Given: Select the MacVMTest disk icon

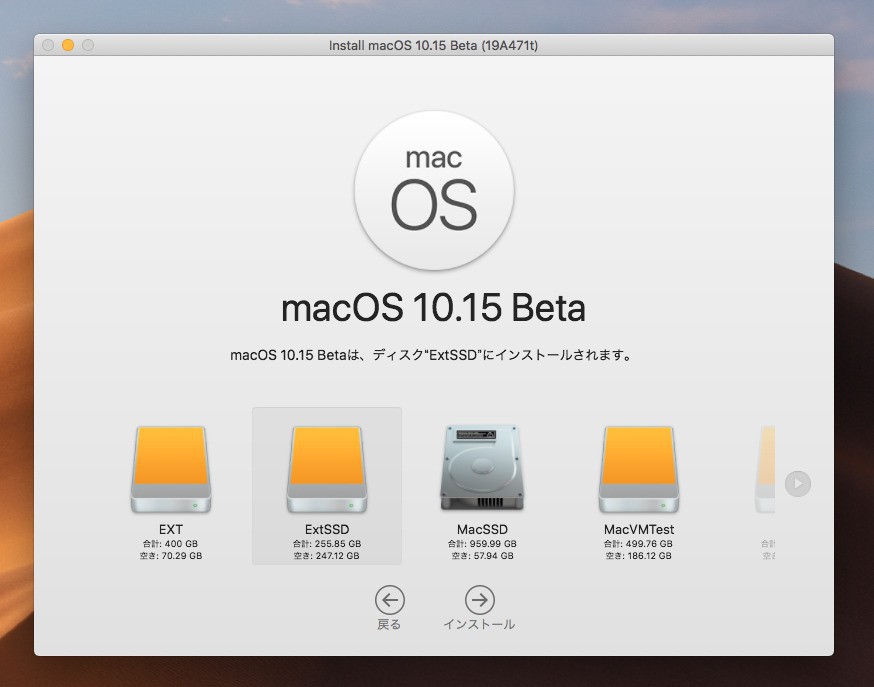Looking at the screenshot, I should point(638,468).
